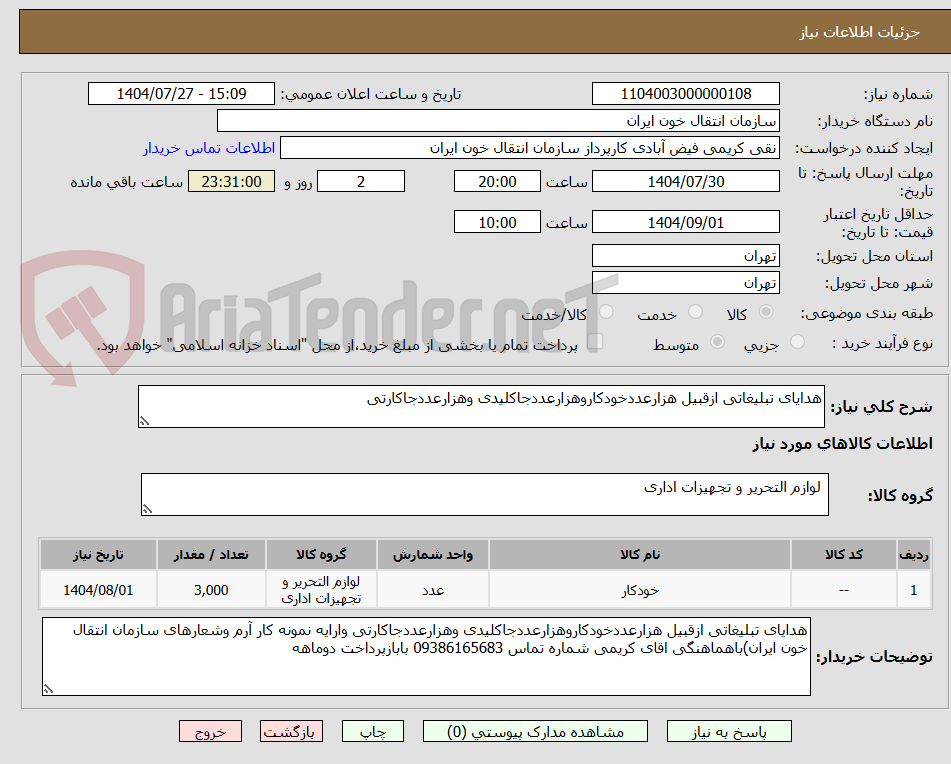This screenshot has width=951, height=764.
Task: Click the 23:31:00 remaining time counter
Action: point(231,182)
